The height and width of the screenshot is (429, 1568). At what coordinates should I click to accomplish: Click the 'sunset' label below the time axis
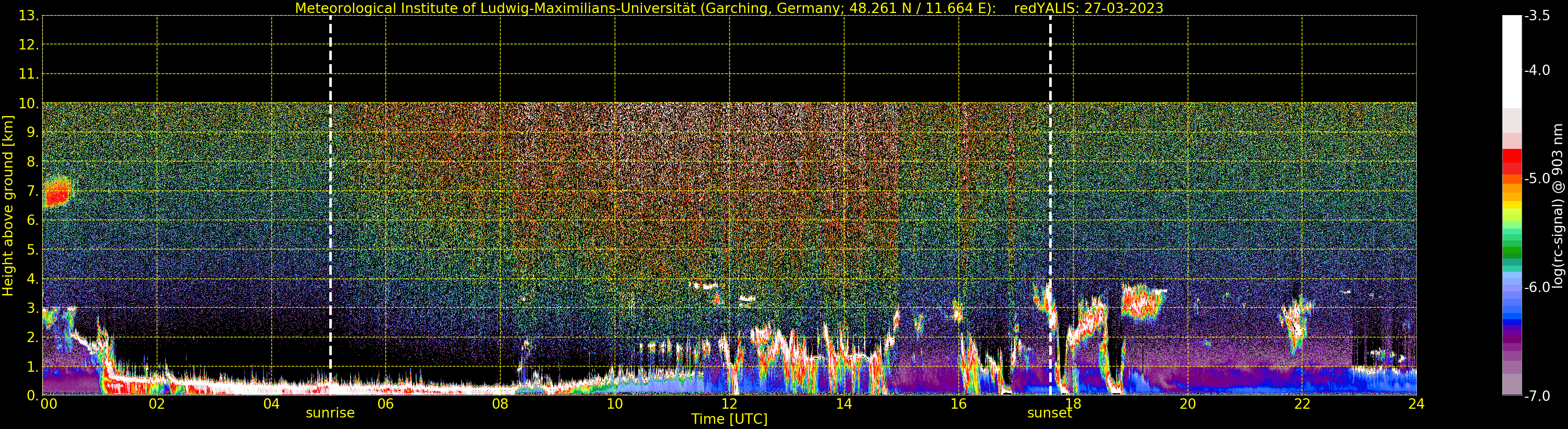1049,413
